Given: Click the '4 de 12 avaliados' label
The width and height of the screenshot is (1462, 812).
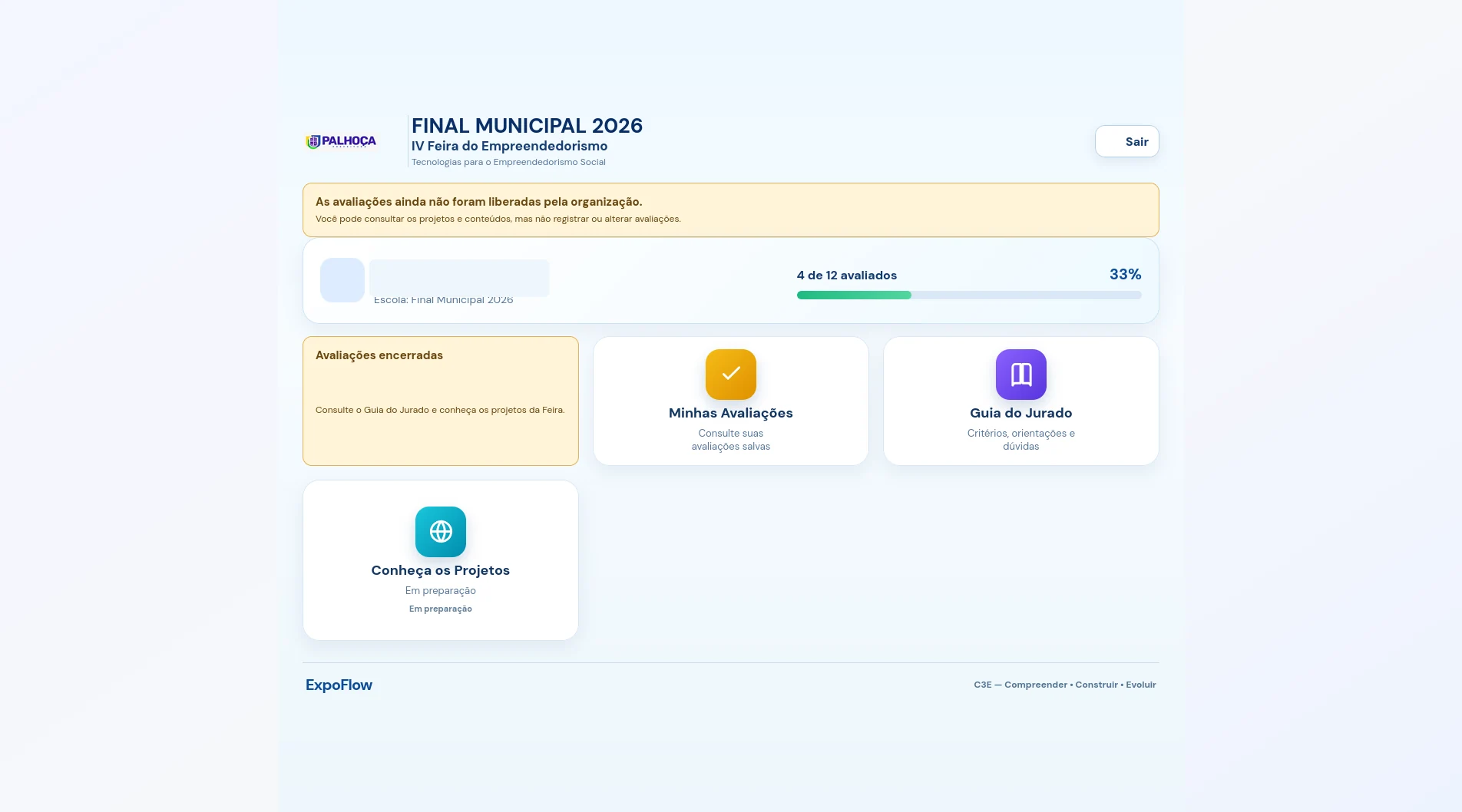Looking at the screenshot, I should click(847, 276).
